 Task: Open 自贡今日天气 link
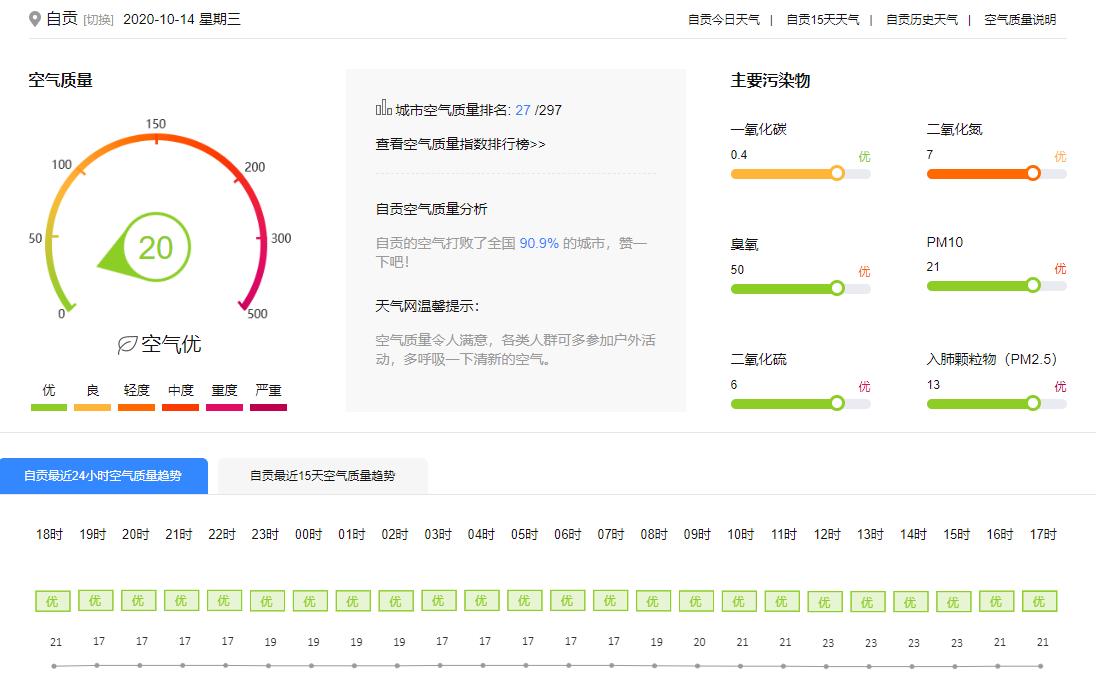pyautogui.click(x=723, y=20)
